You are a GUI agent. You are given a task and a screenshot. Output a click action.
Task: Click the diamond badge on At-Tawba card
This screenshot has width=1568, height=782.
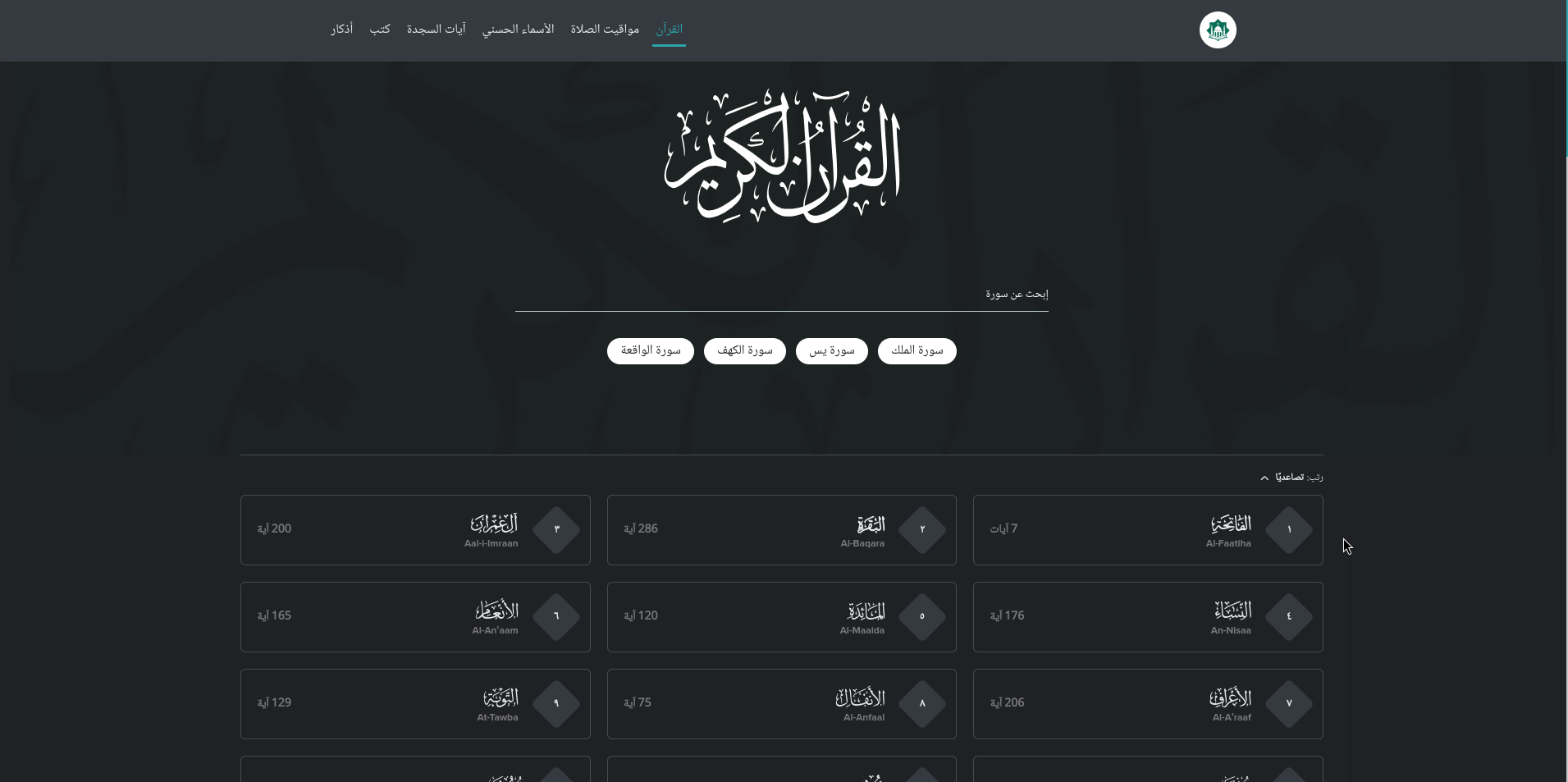(x=556, y=704)
